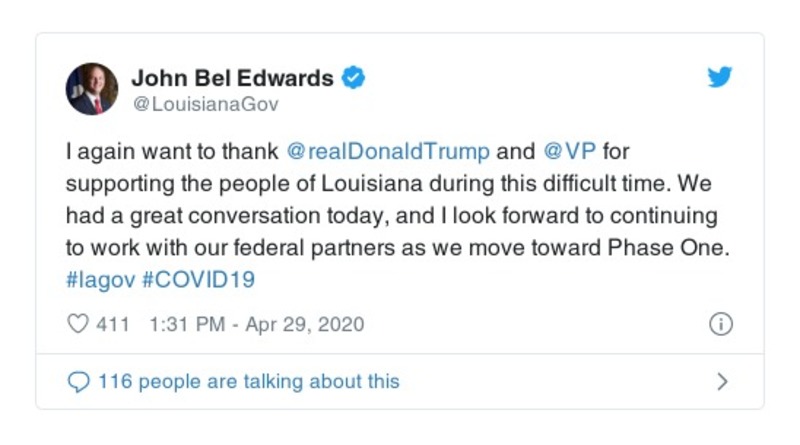Click the Twitter bird logo
Screen dimensions: 800x445
pos(720,78)
